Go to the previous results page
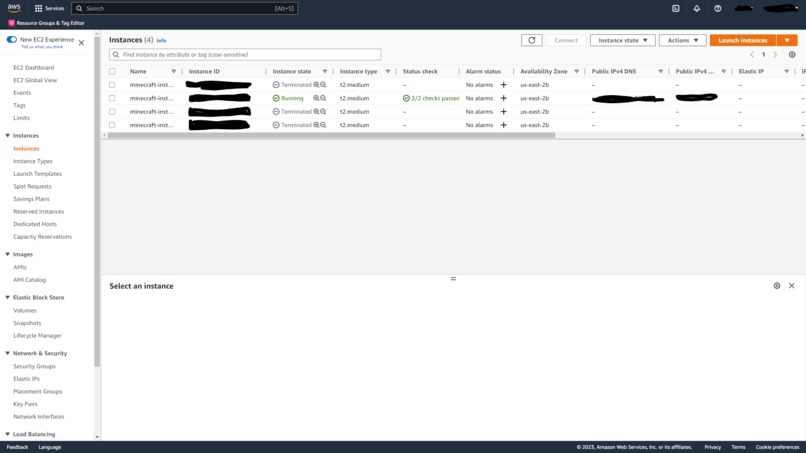This screenshot has width=806, height=453. tap(752, 55)
